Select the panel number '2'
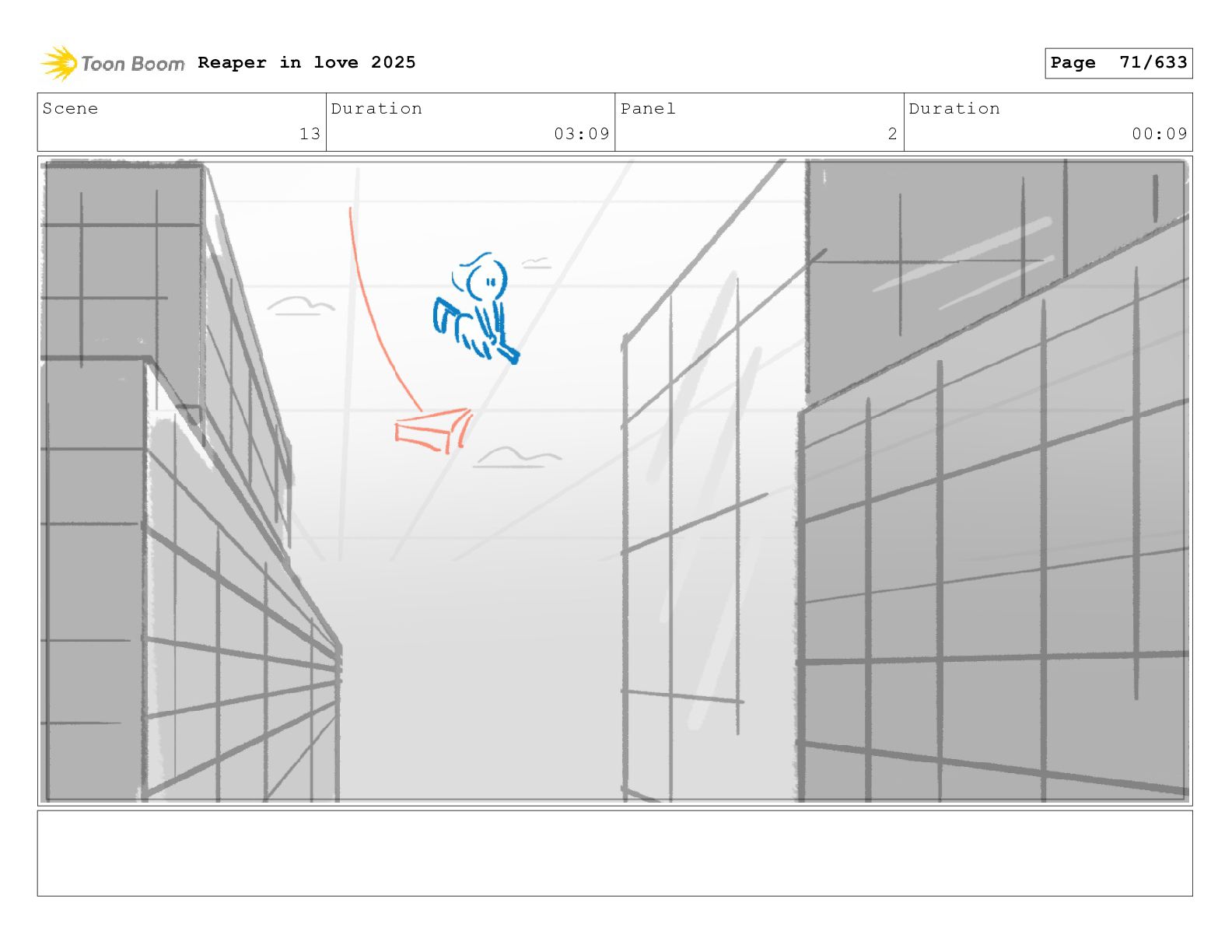Image resolution: width=1232 pixels, height=952 pixels. coord(893,134)
